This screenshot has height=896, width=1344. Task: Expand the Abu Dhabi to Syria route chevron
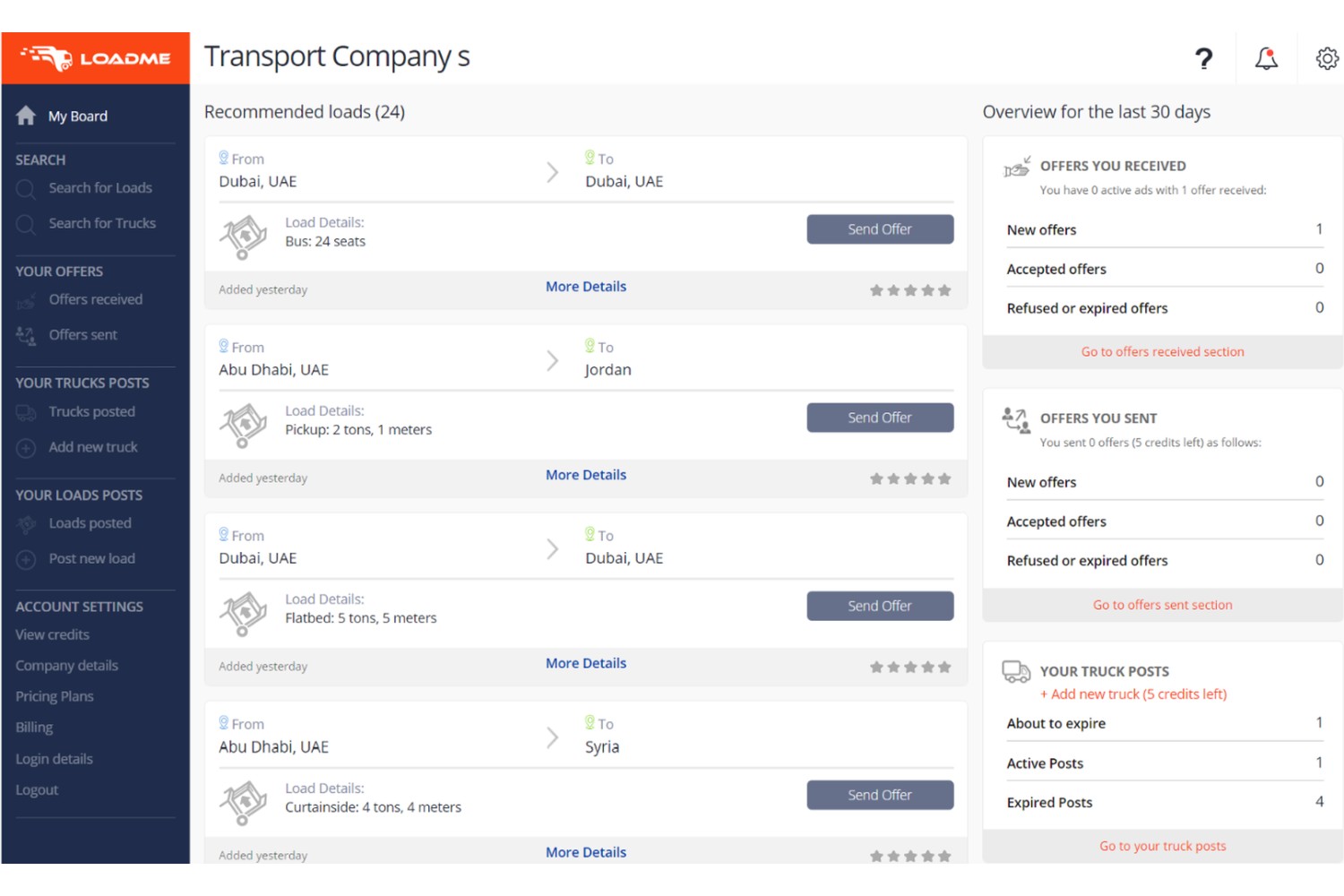click(x=553, y=737)
